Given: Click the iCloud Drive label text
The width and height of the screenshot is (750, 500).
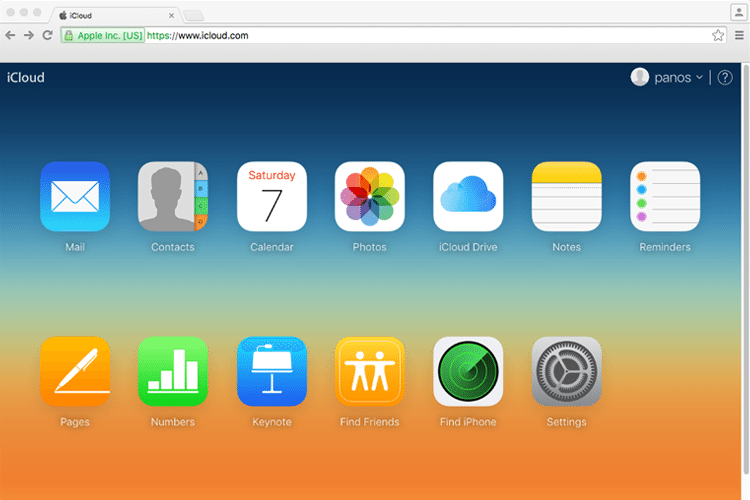Looking at the screenshot, I should point(468,247).
